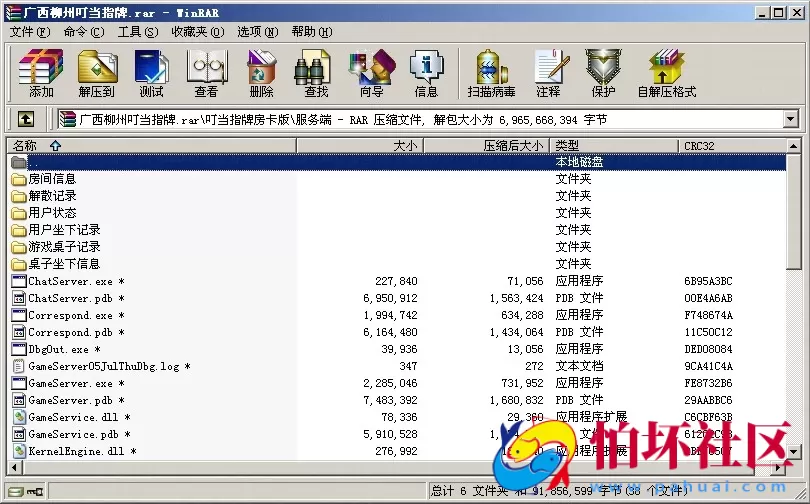This screenshot has height=504, width=810.
Task: Click the vertical scrollbar thumb
Action: point(794,211)
